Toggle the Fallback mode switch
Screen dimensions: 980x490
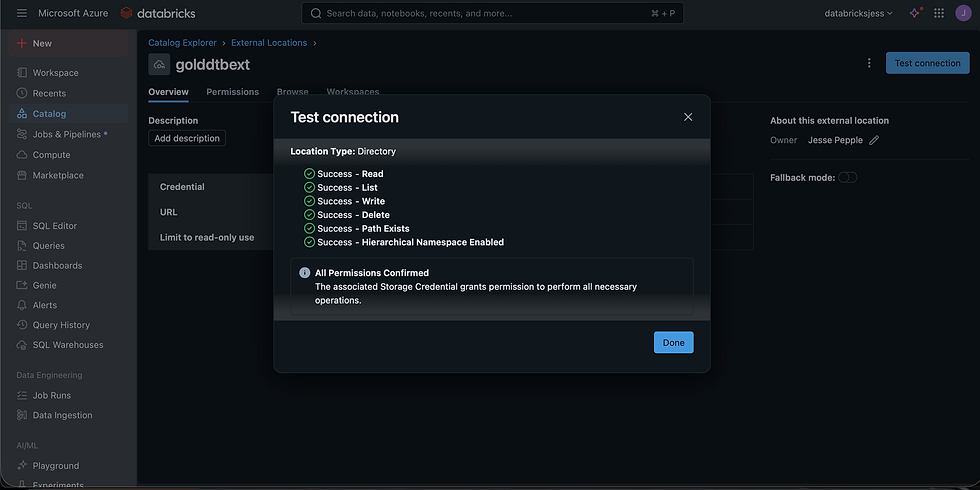coord(847,177)
